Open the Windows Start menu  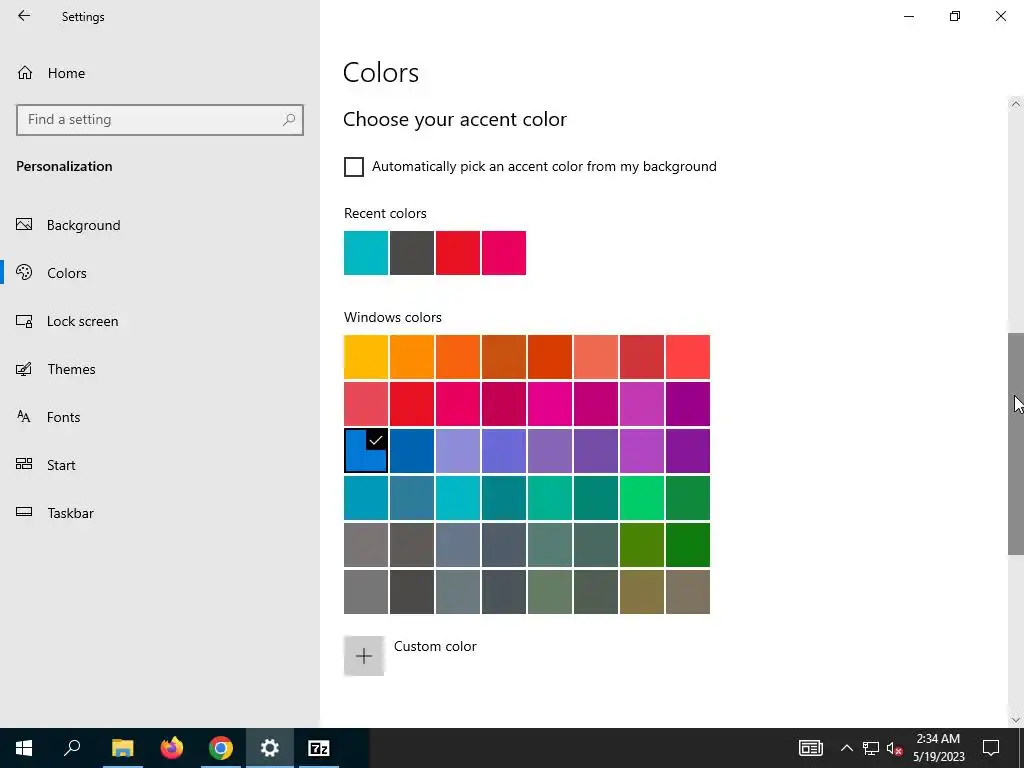coord(24,748)
